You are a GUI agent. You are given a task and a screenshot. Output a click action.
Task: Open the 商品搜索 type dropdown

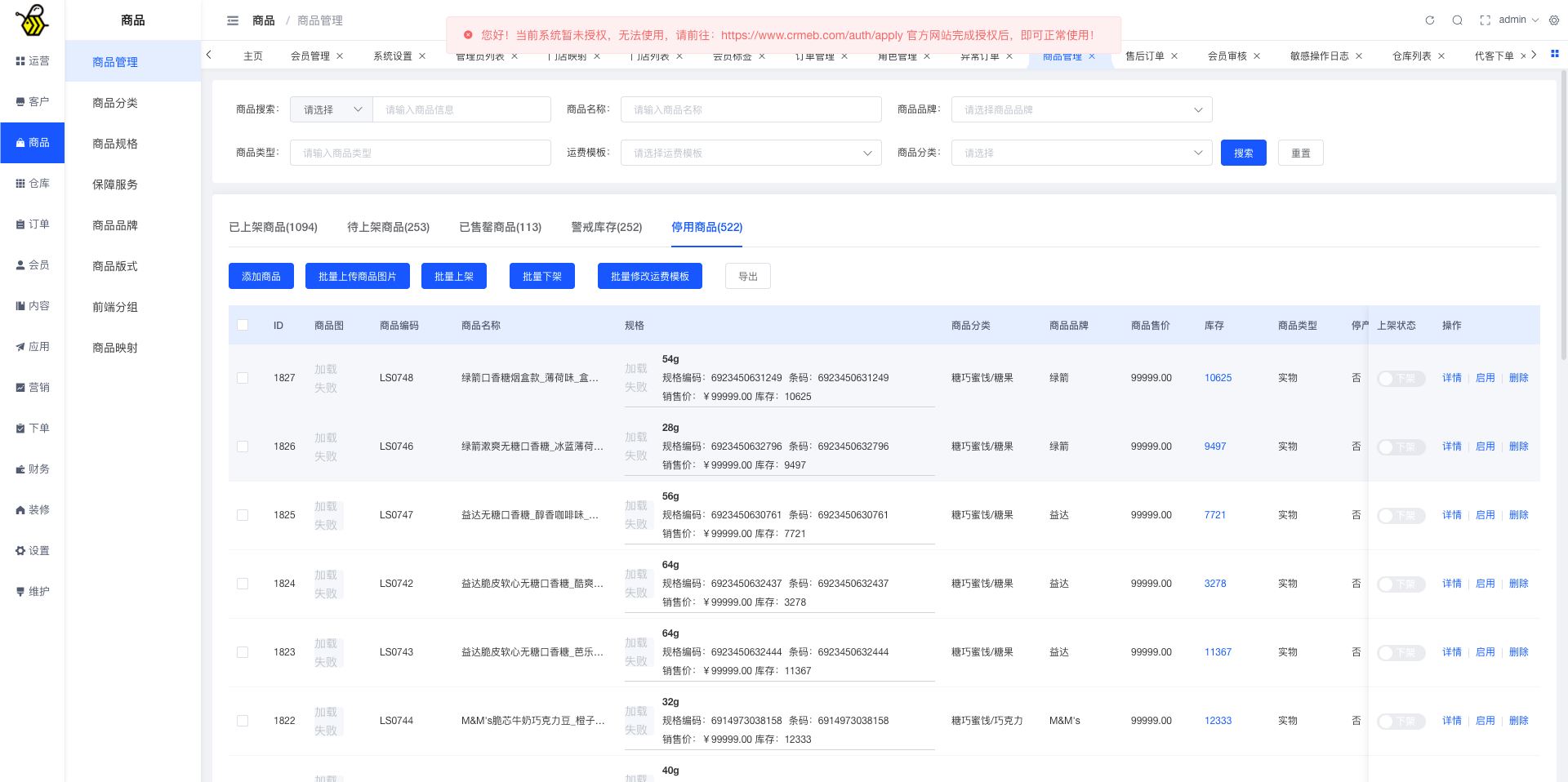332,109
